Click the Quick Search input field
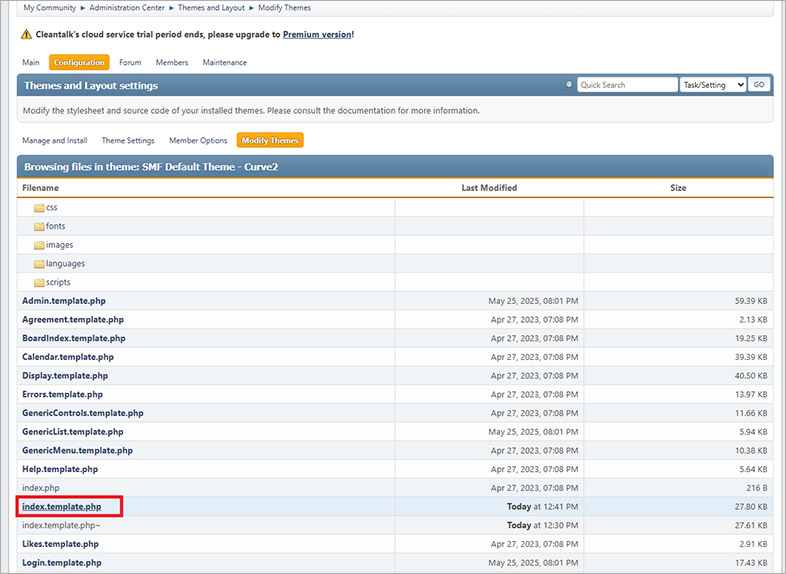 (x=627, y=85)
